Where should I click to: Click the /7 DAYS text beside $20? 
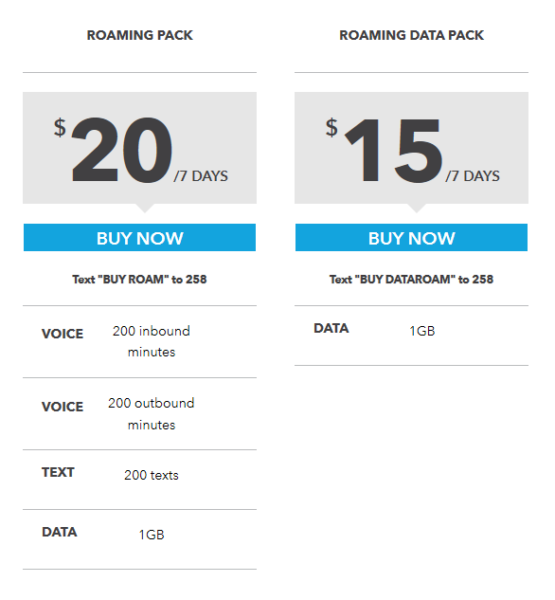[x=201, y=176]
